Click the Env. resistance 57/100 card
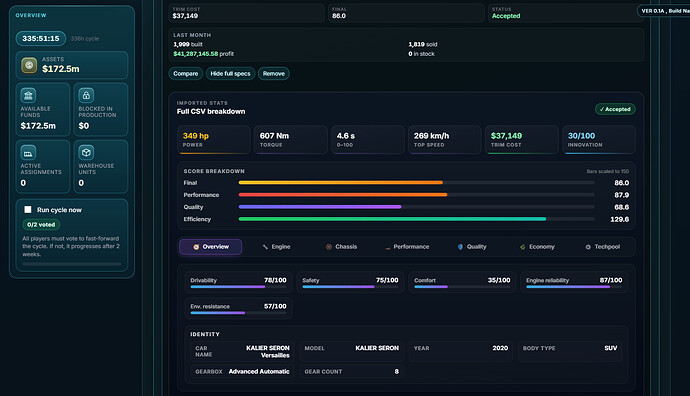Viewport: 690px width, 396px height. point(238,308)
